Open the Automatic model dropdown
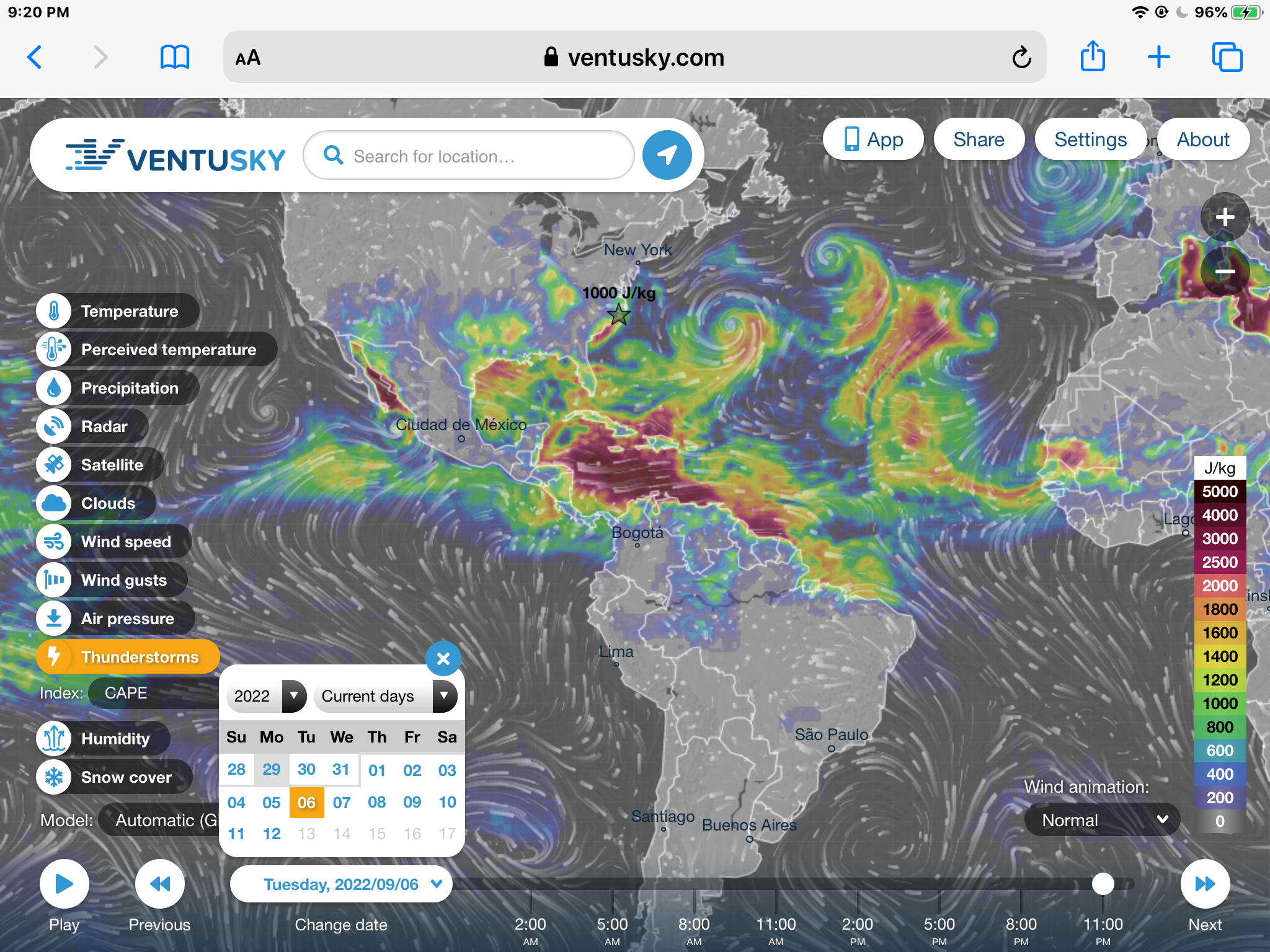 pos(159,820)
